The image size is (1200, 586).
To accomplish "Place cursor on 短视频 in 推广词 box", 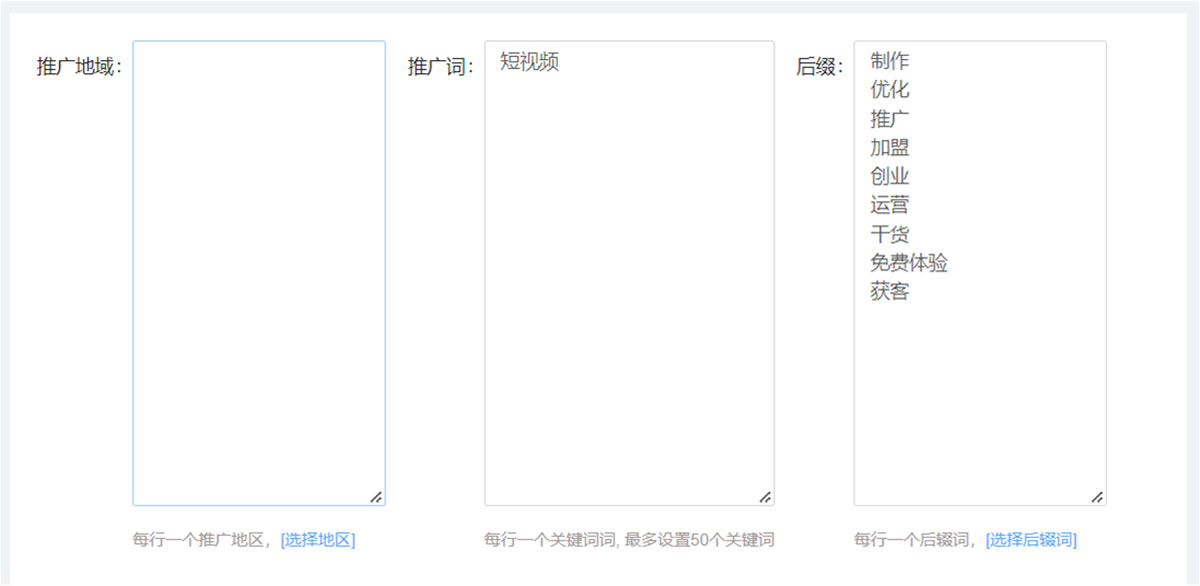I will (529, 62).
